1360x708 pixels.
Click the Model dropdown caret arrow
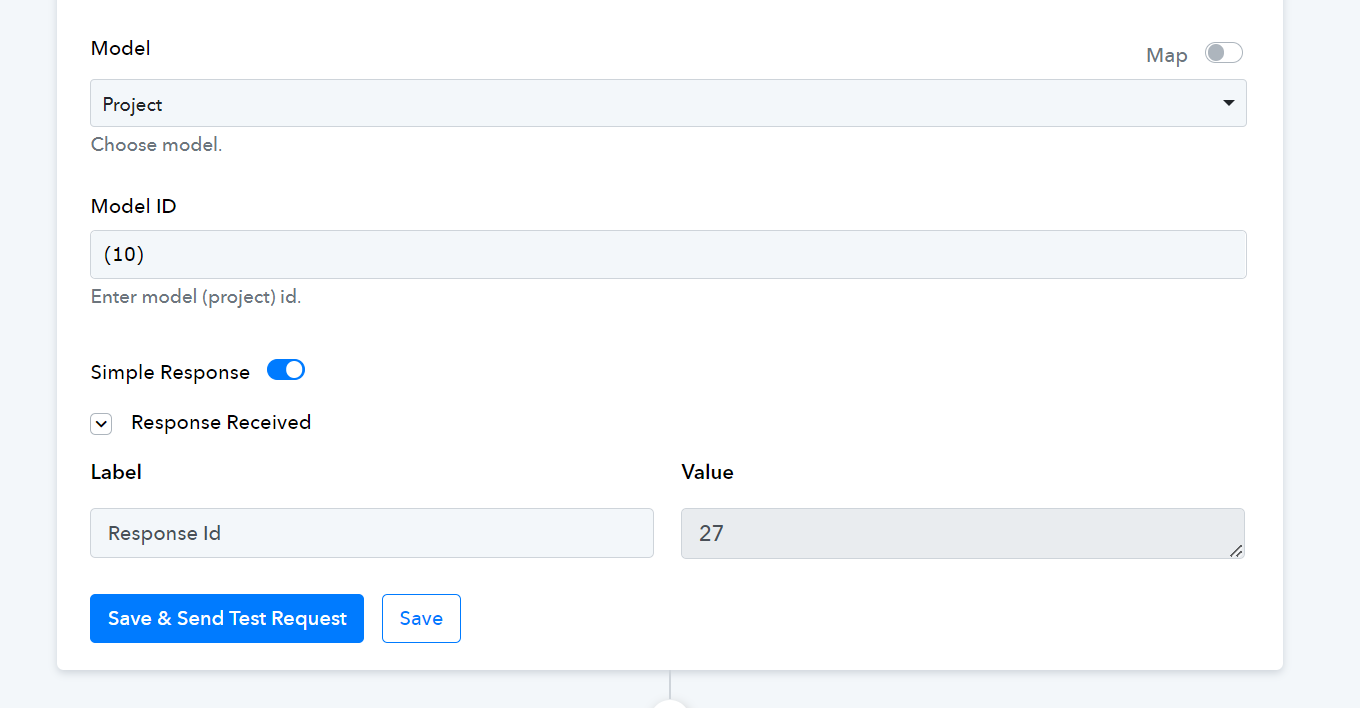(1229, 103)
